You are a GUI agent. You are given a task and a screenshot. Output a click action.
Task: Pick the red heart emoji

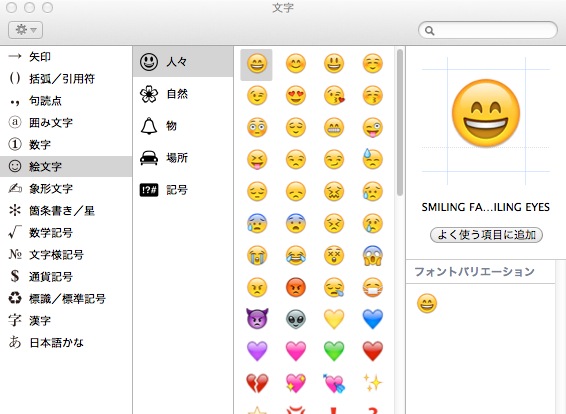373,351
